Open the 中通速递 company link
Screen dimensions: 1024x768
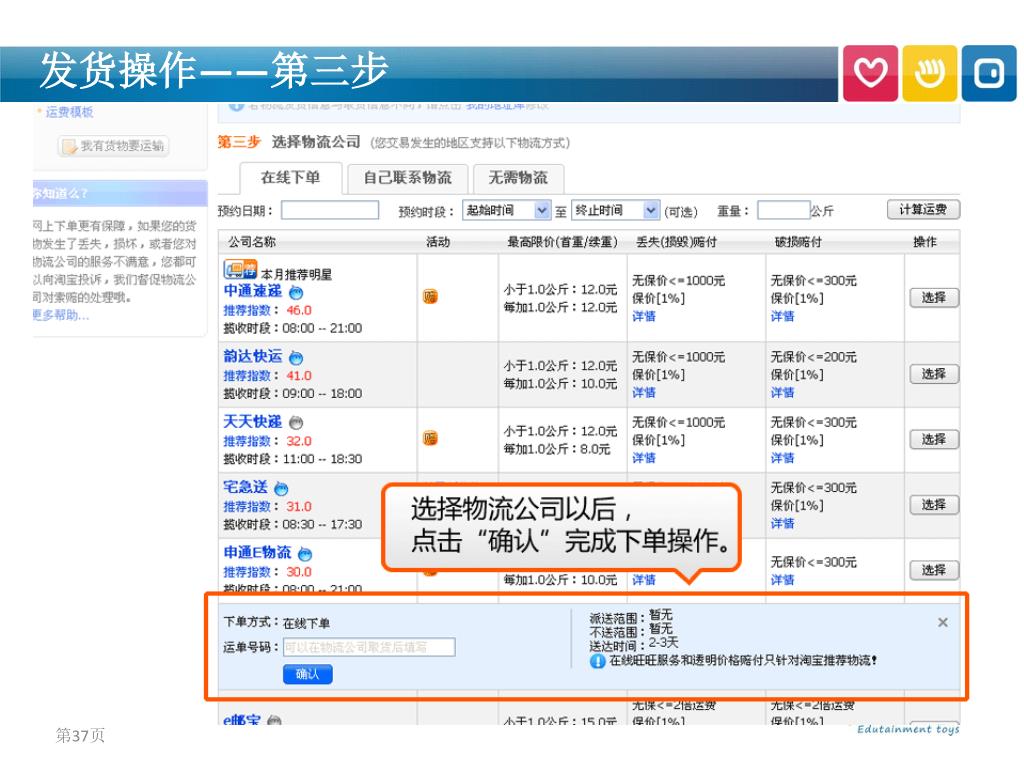click(x=253, y=291)
